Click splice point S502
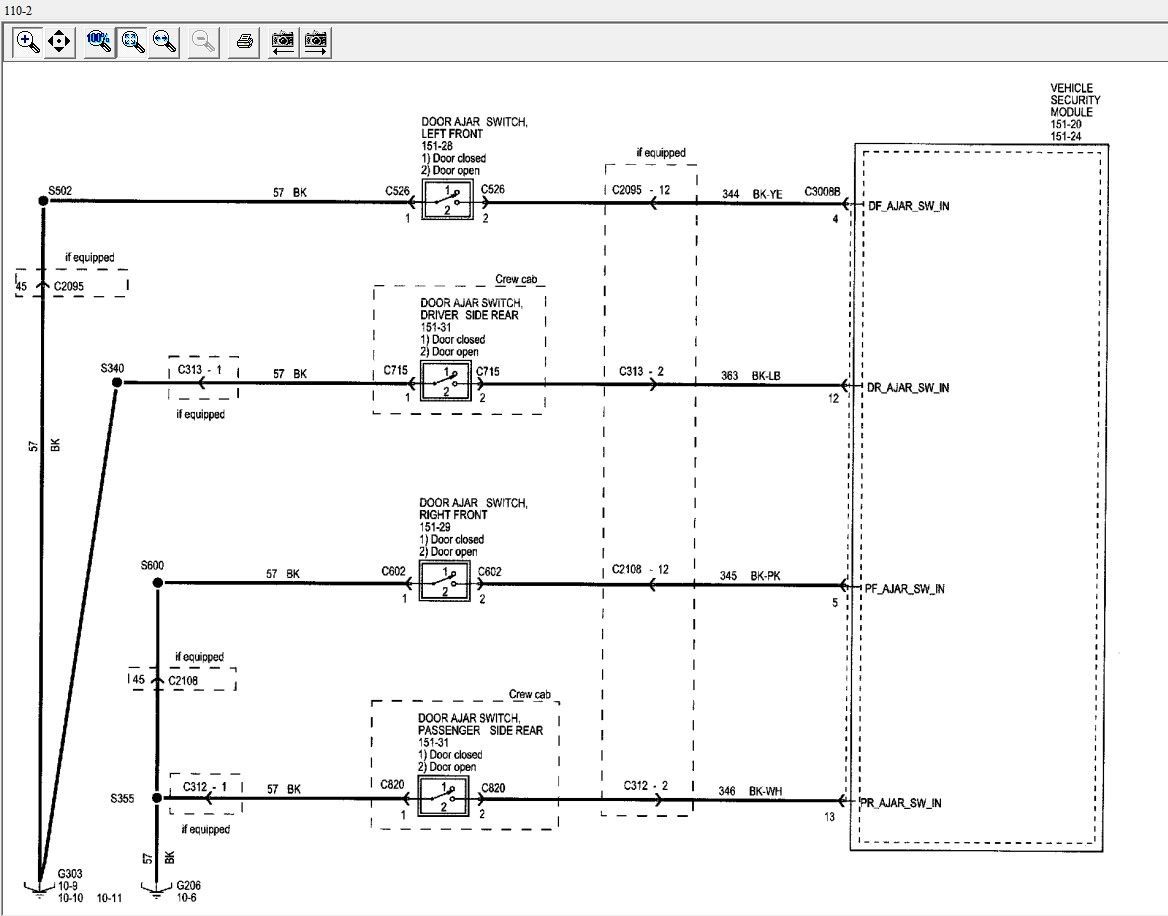The height and width of the screenshot is (916, 1168). (43, 201)
